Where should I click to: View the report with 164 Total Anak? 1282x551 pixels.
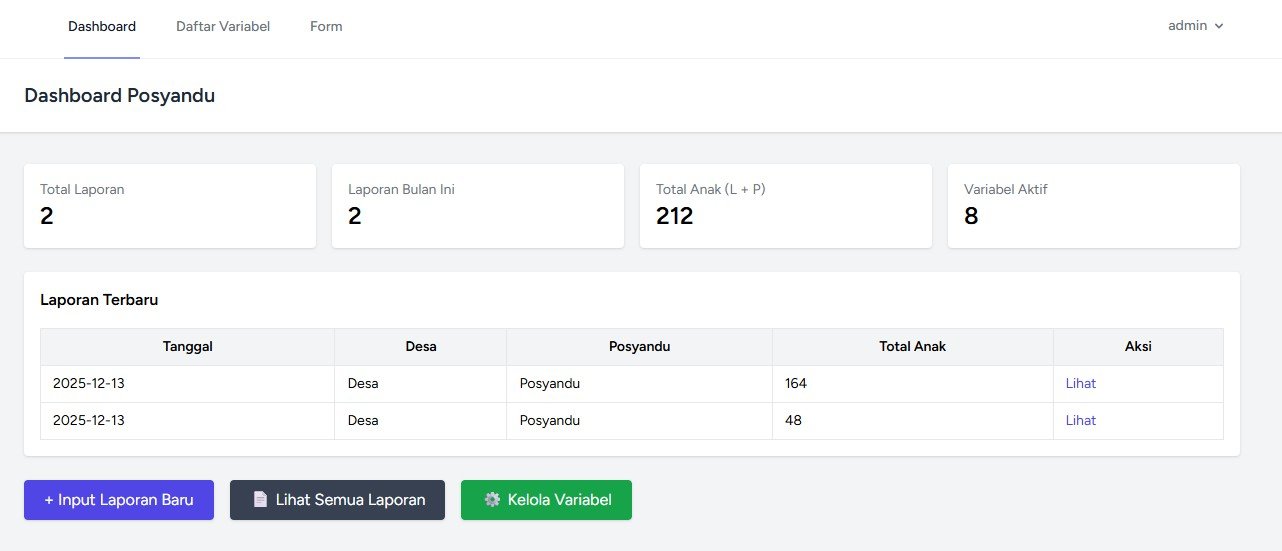tap(1080, 384)
